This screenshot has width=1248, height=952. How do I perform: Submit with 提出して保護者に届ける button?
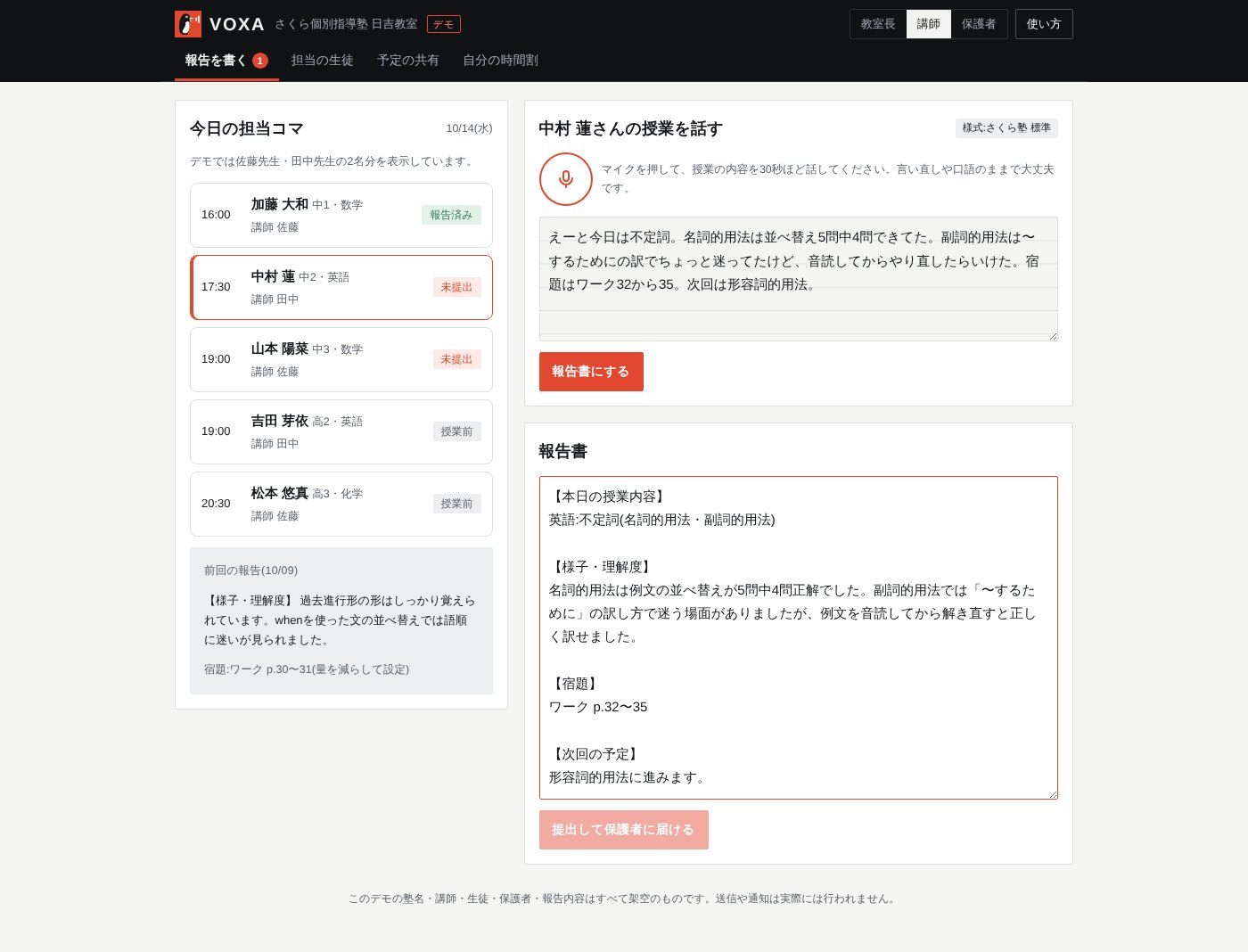(624, 830)
